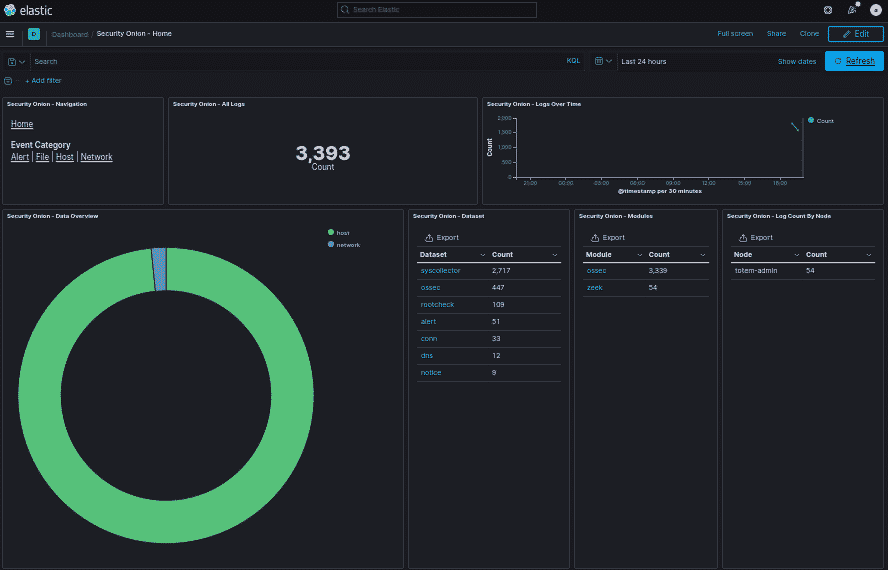Screen dimensions: 888x570
Task: Open the Share menu
Action: pyautogui.click(x=776, y=34)
